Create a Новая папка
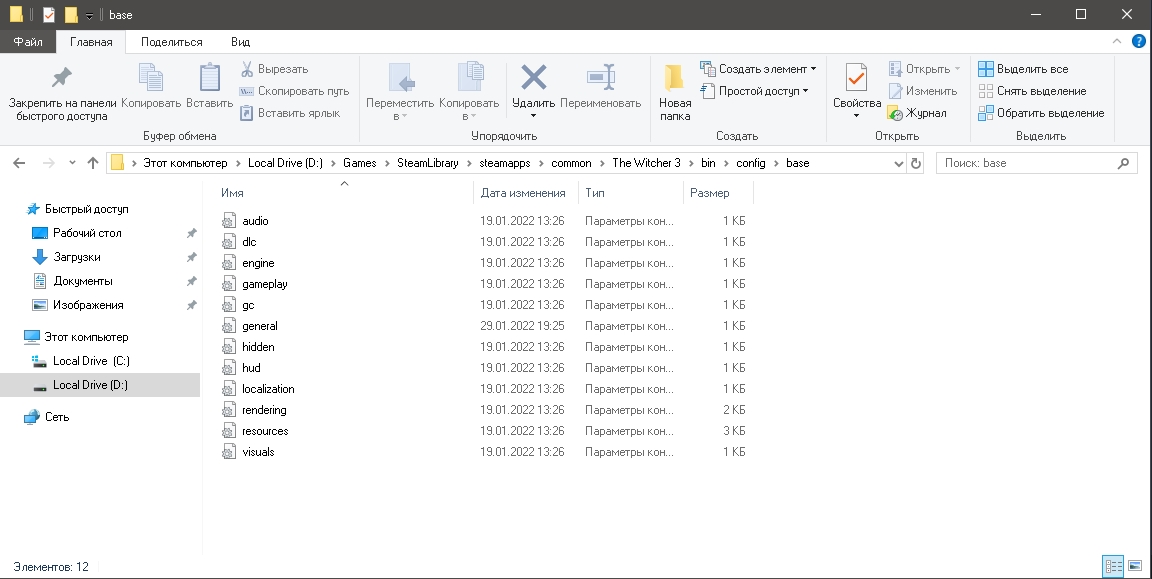 pos(674,93)
